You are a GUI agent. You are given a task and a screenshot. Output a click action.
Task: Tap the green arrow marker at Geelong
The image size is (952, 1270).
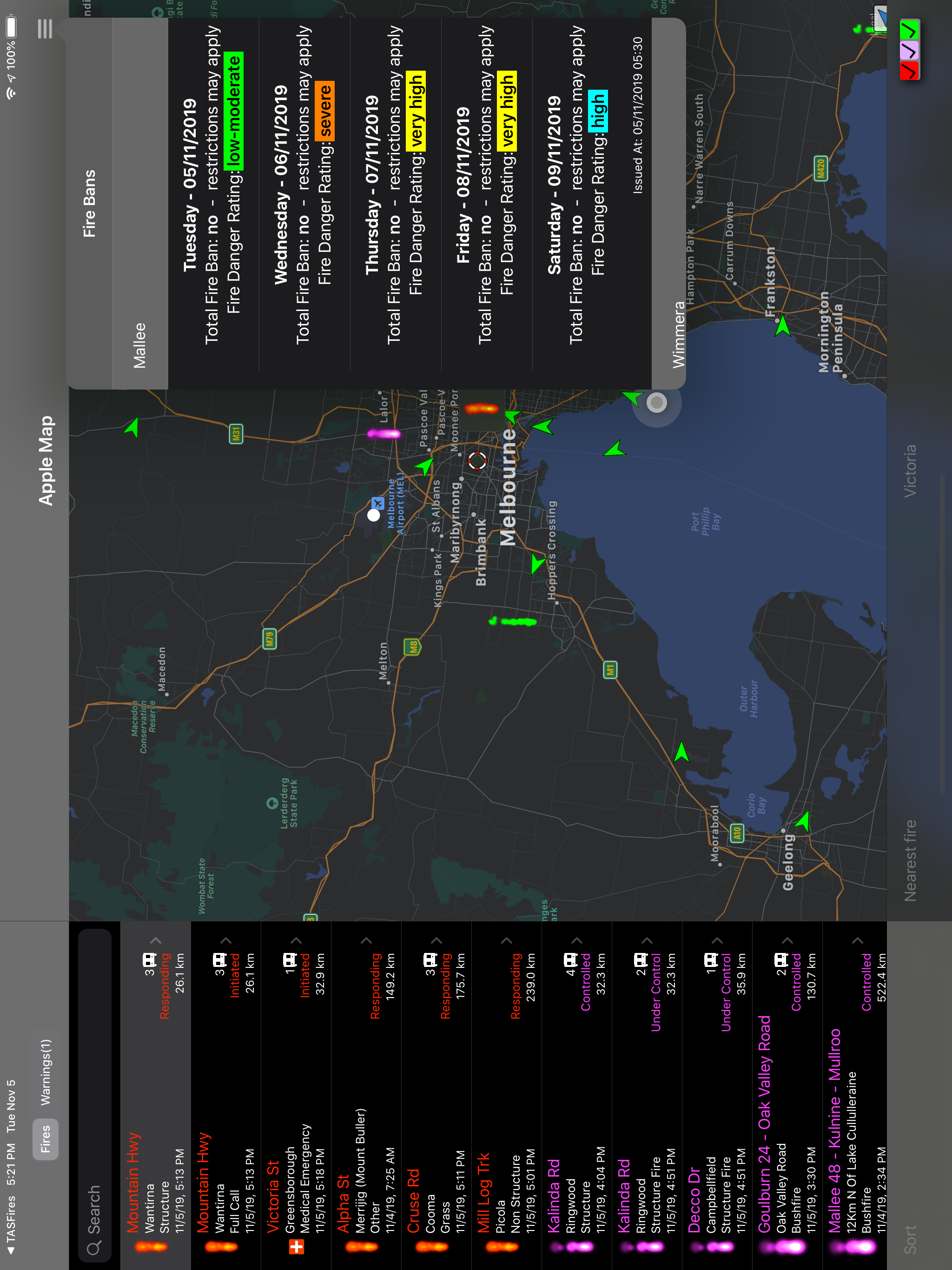[803, 821]
